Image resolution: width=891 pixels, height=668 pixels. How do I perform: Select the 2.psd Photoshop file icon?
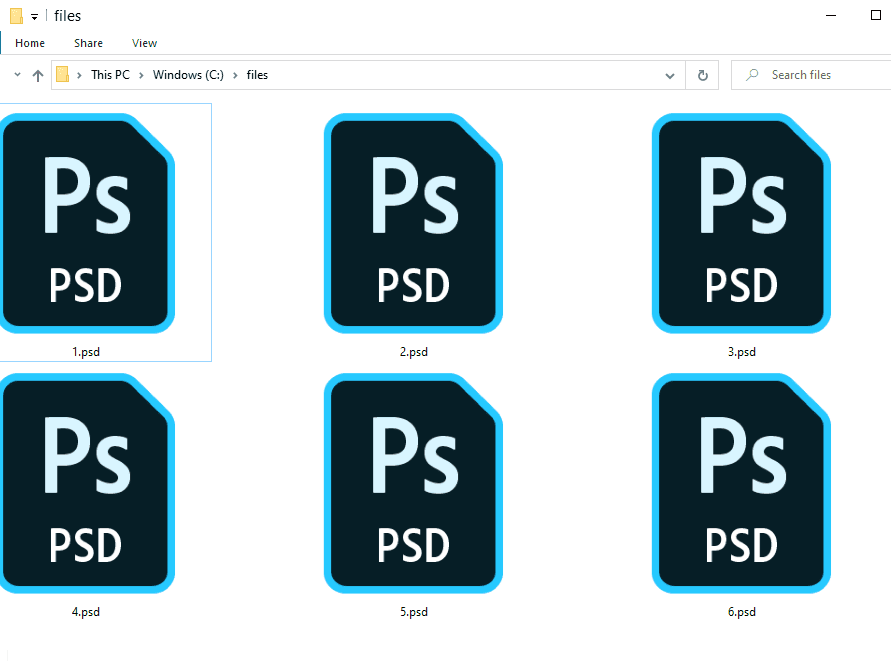413,223
